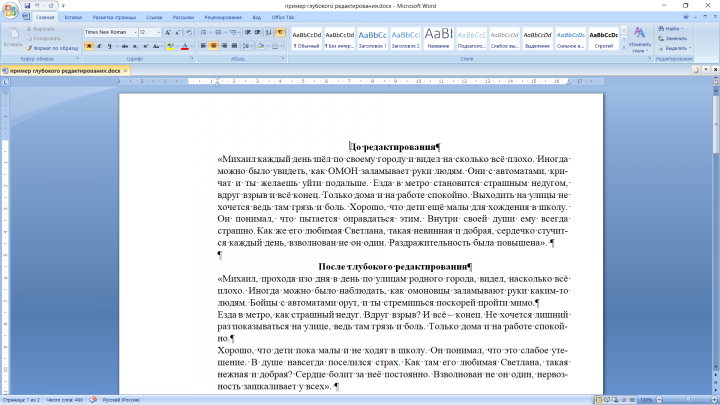The image size is (720, 405).
Task: Apply paragraph shading fill
Action: click(260, 46)
